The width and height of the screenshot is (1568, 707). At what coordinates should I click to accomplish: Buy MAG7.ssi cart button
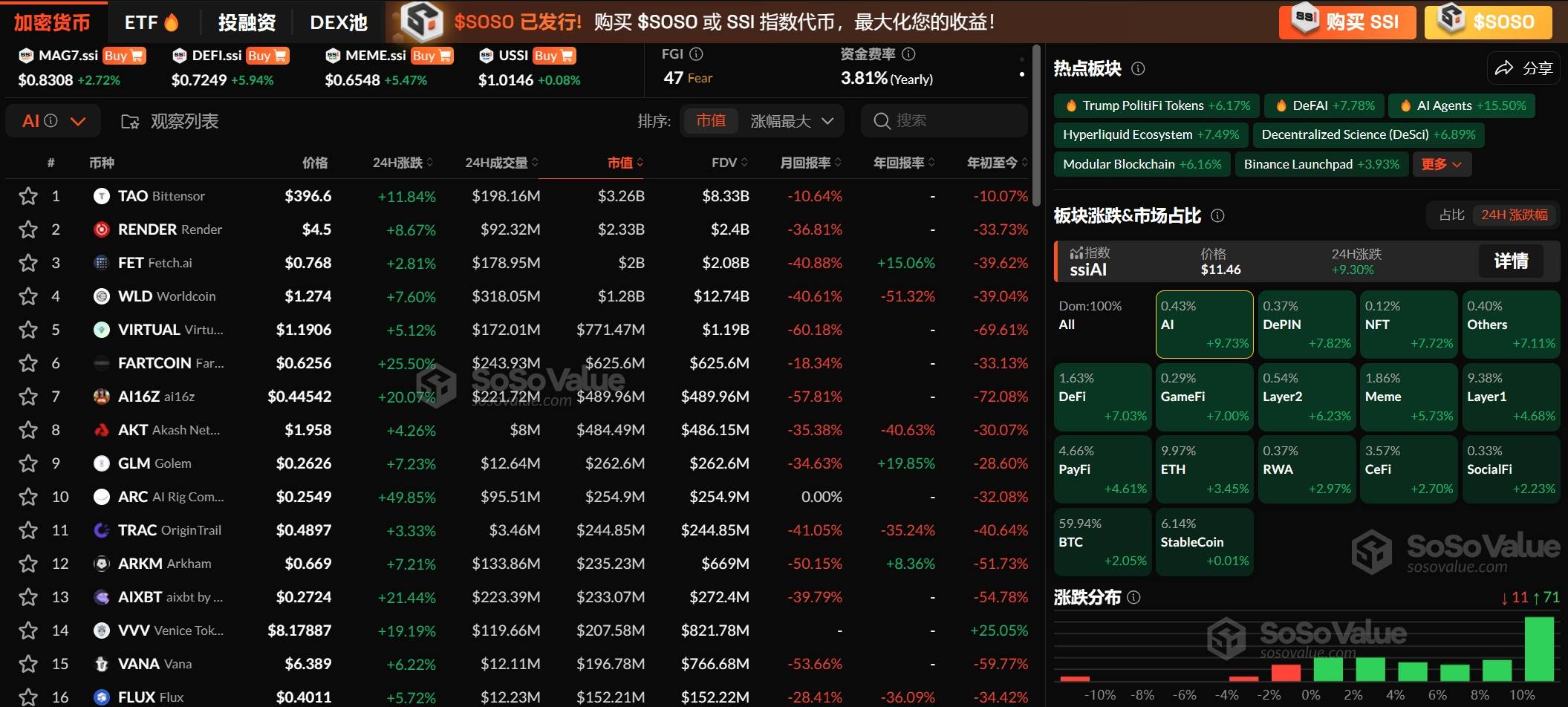pos(124,56)
